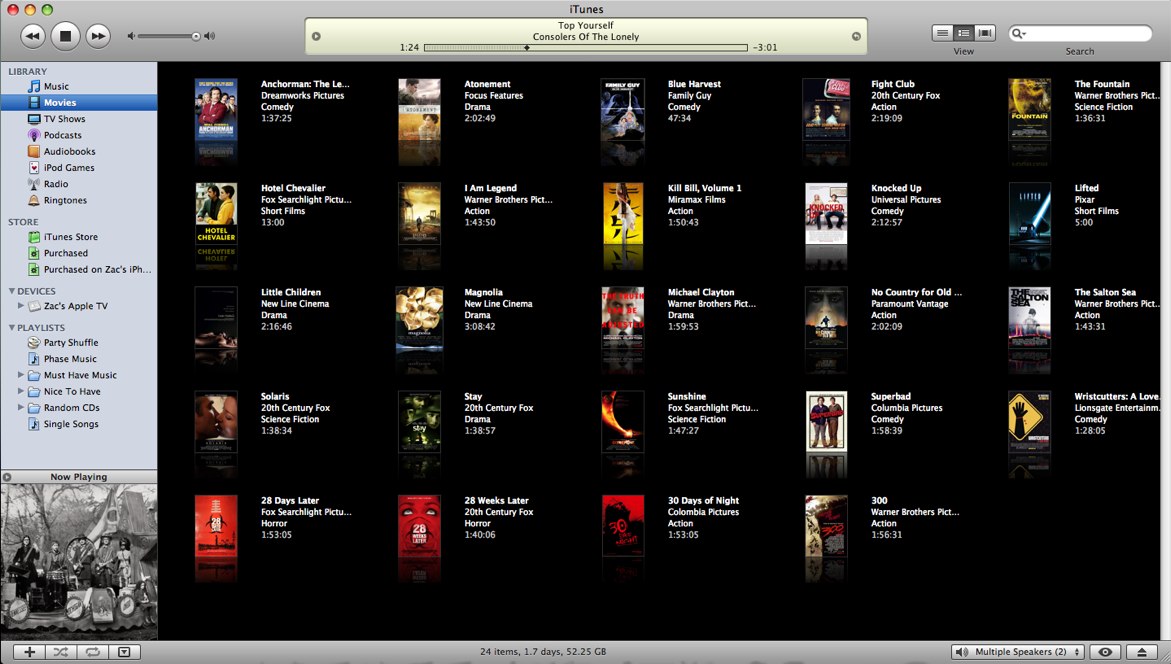Click the Michael Clayton title
Viewport: 1171px width, 664px height.
pos(701,292)
